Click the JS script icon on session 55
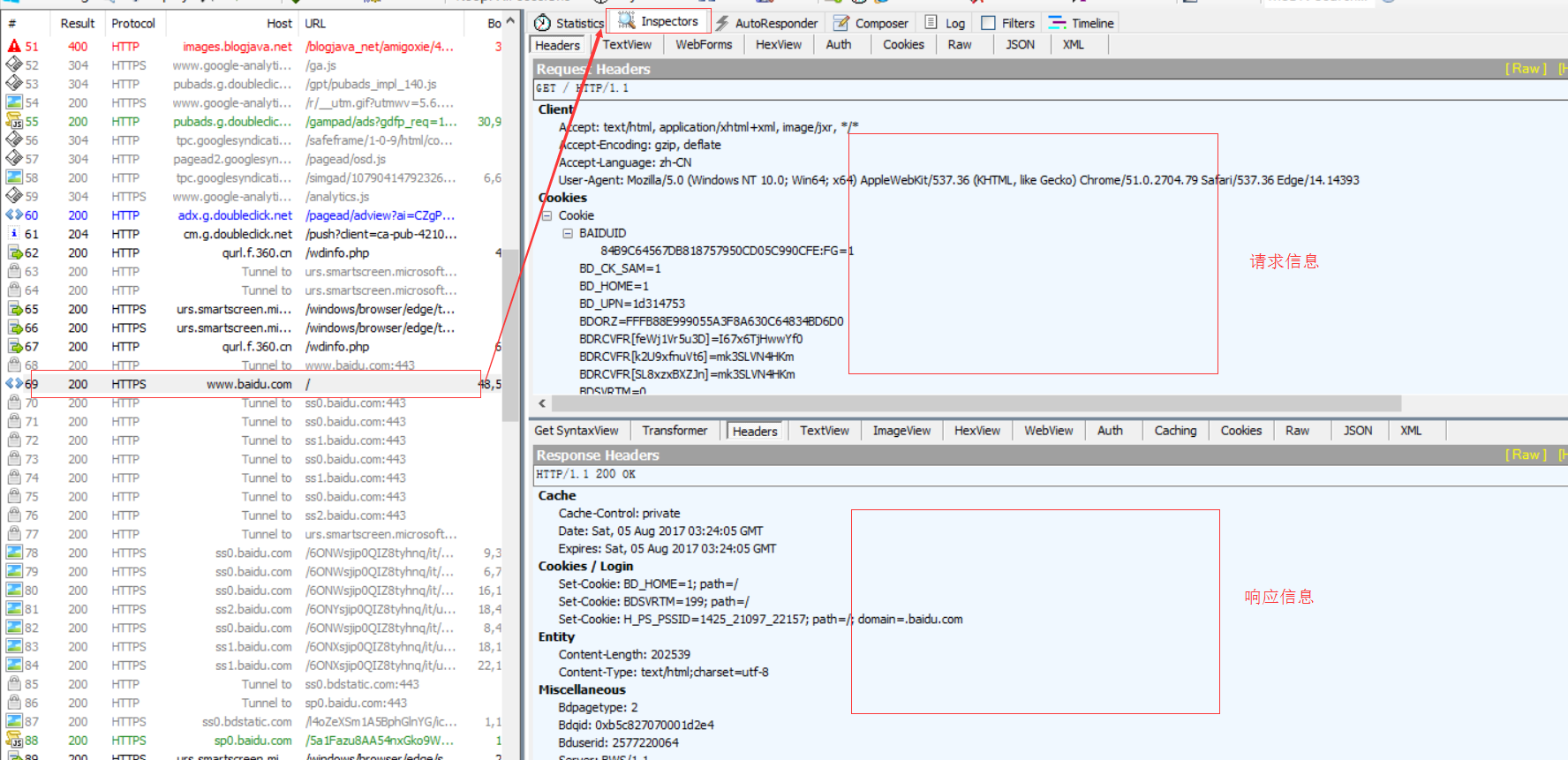Image resolution: width=1568 pixels, height=760 pixels. click(x=14, y=122)
